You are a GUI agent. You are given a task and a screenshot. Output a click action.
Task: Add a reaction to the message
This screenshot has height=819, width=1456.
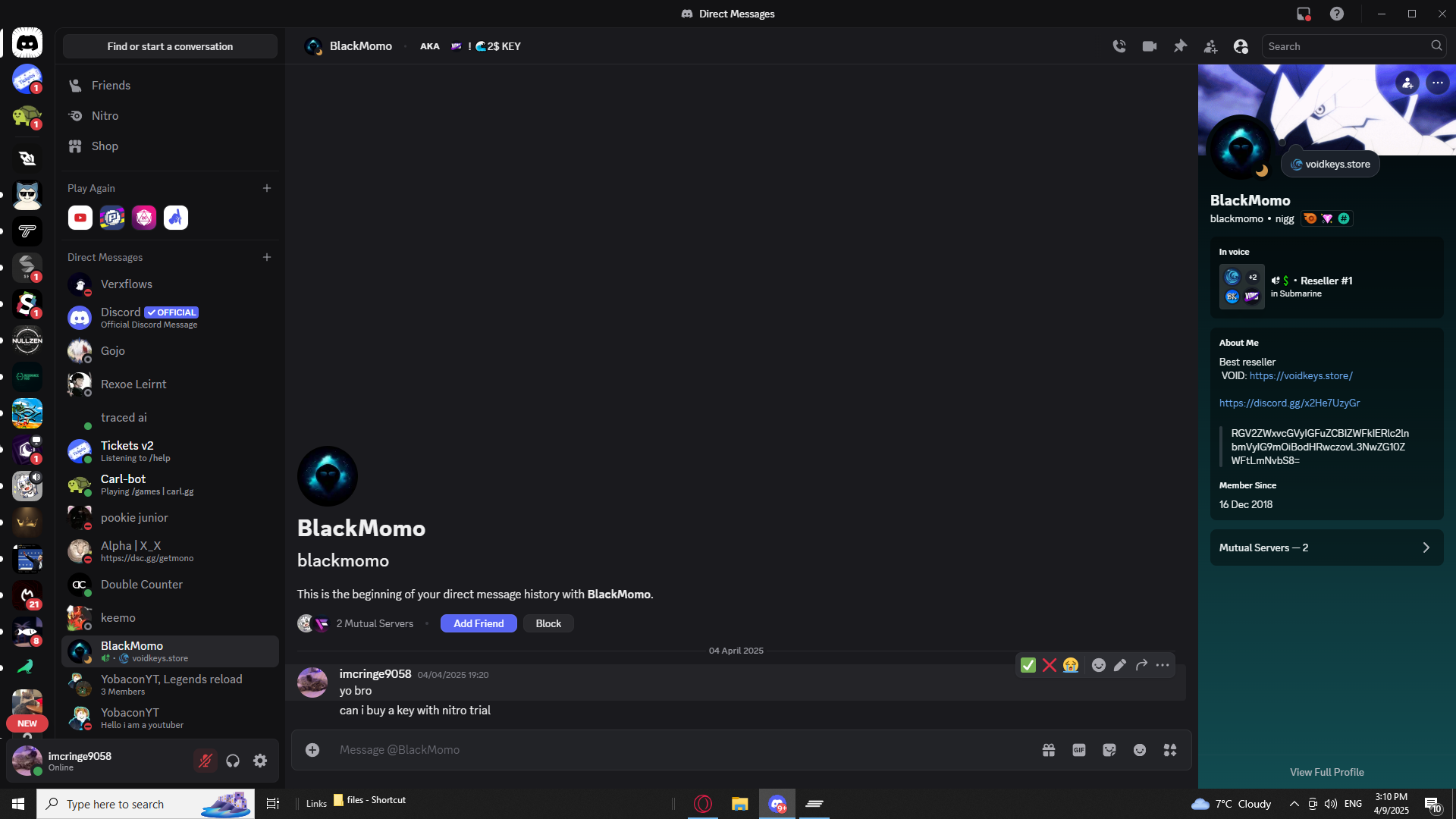(x=1099, y=665)
